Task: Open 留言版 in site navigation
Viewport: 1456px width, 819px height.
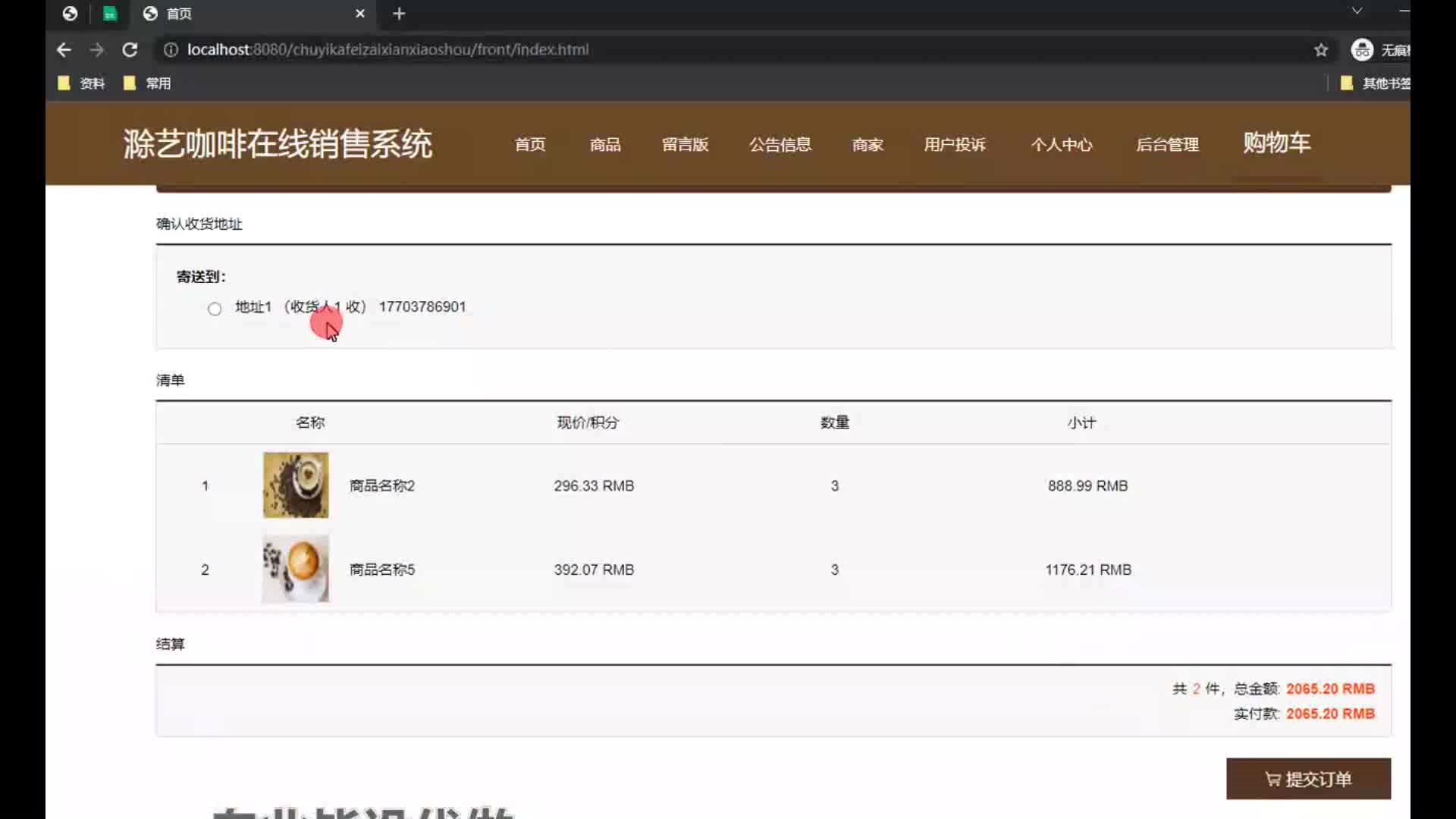Action: (x=685, y=144)
